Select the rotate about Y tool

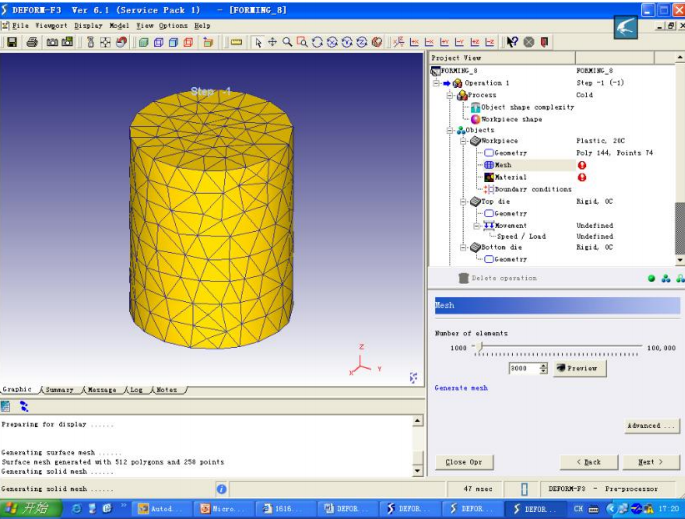pyautogui.click(x=347, y=42)
